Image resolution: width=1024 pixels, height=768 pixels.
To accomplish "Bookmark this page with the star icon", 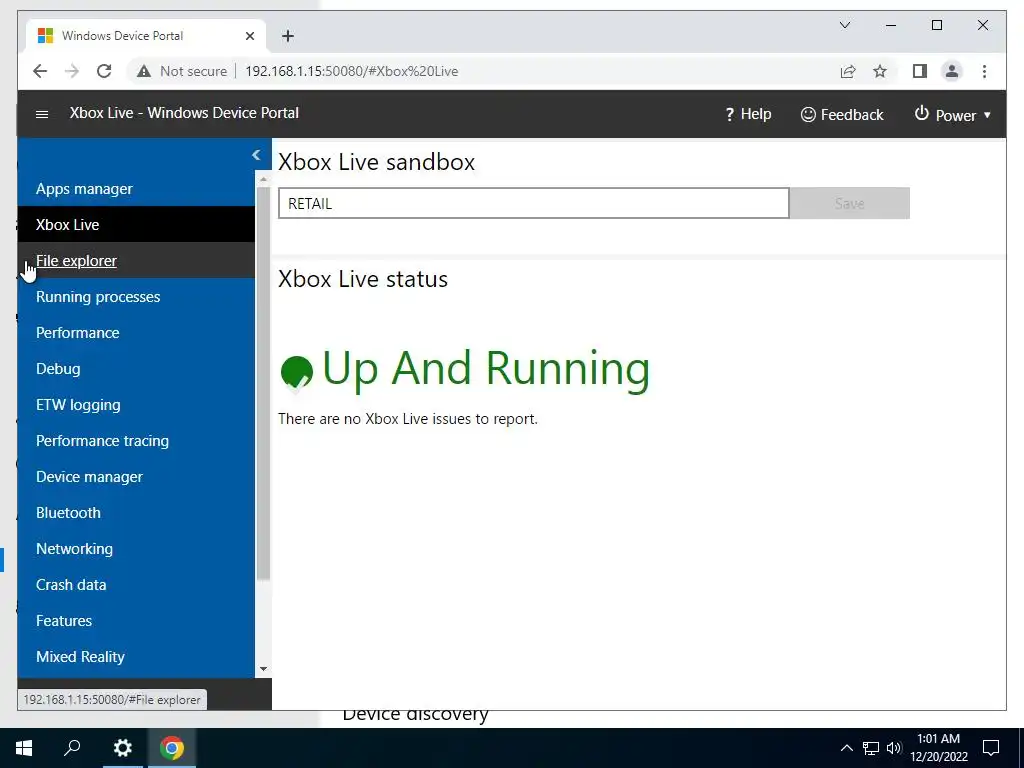I will coord(880,71).
